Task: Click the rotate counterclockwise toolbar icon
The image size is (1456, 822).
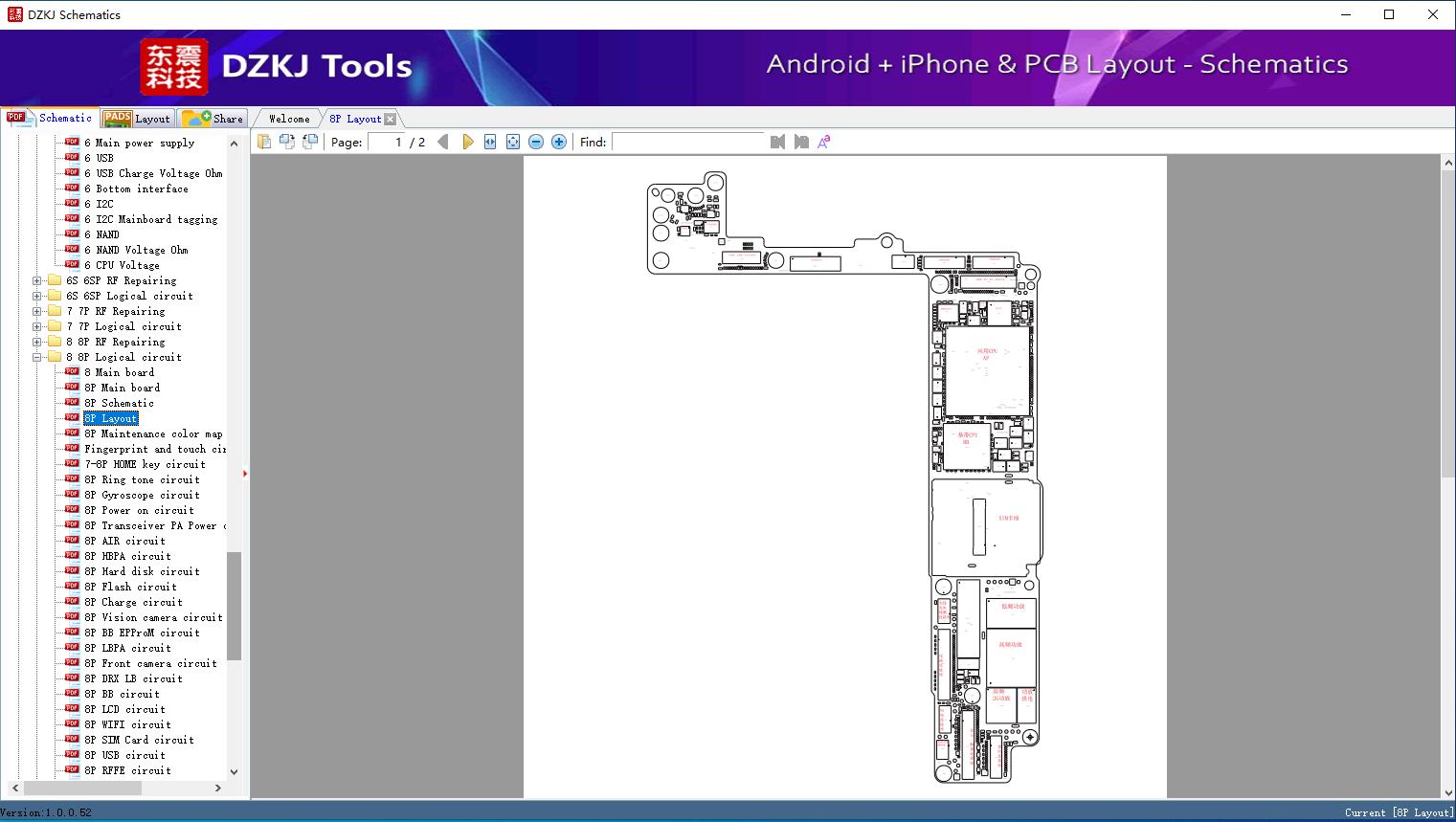Action: [x=310, y=142]
